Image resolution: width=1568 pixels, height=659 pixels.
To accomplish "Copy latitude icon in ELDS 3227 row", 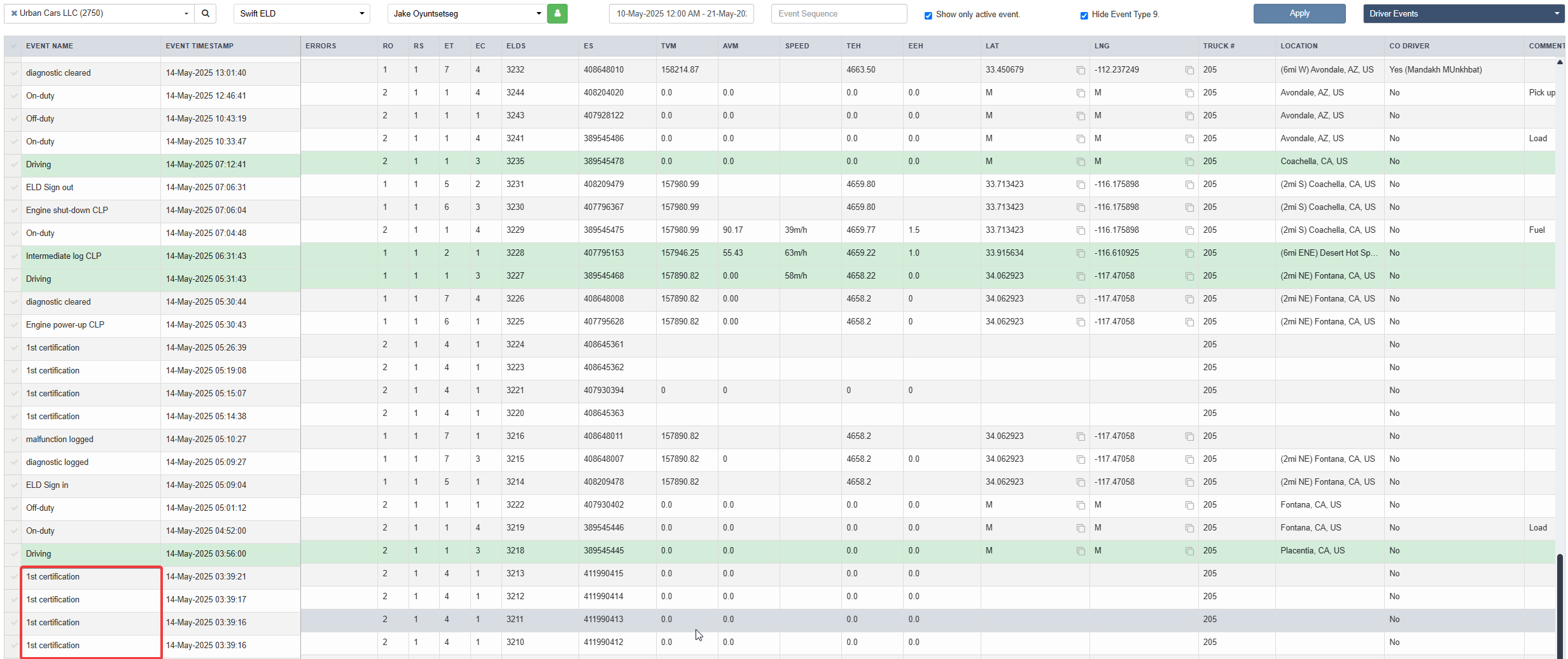I will pos(1081,276).
